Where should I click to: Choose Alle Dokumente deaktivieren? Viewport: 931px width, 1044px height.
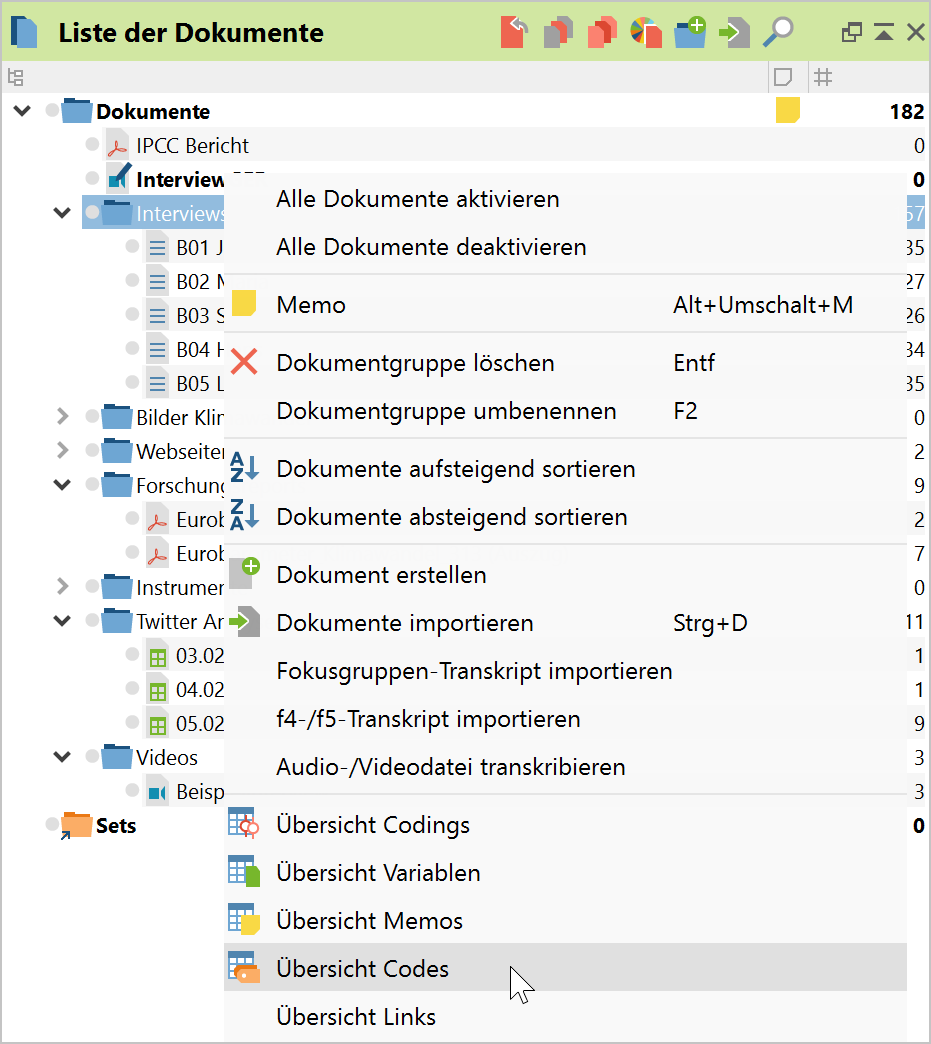(565, 247)
